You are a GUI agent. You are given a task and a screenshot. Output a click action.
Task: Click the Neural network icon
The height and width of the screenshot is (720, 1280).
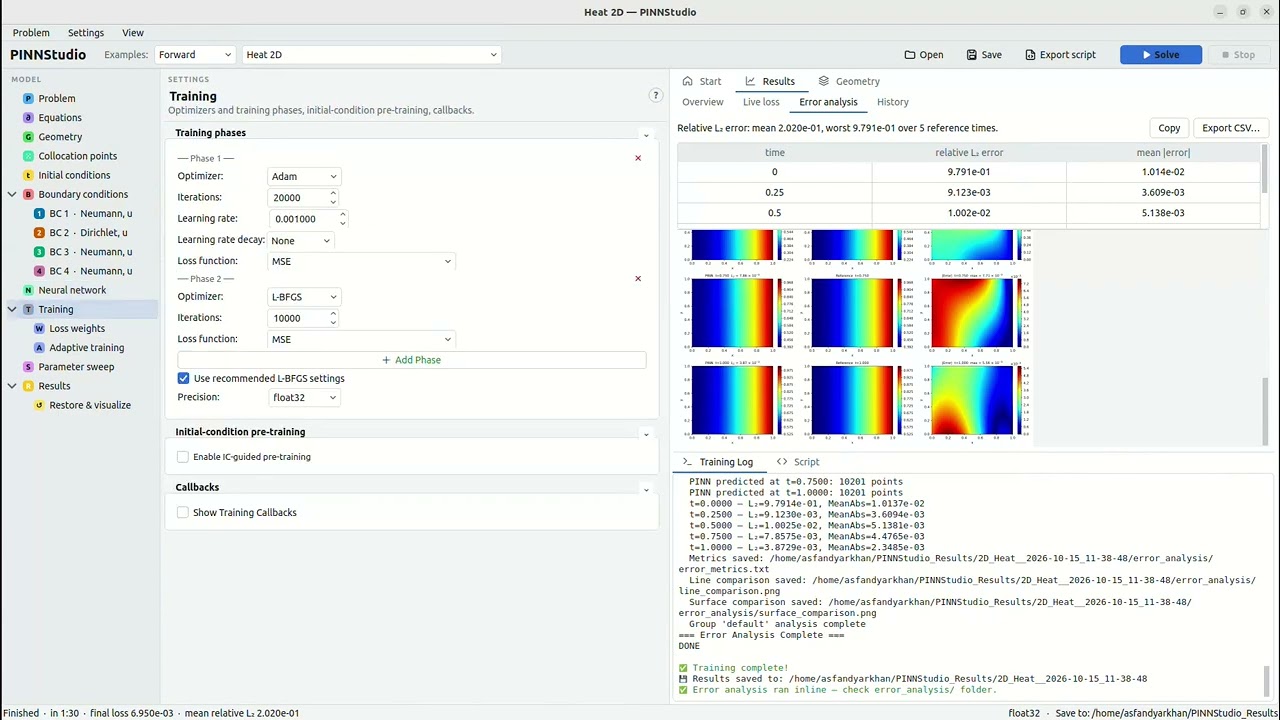click(x=28, y=290)
